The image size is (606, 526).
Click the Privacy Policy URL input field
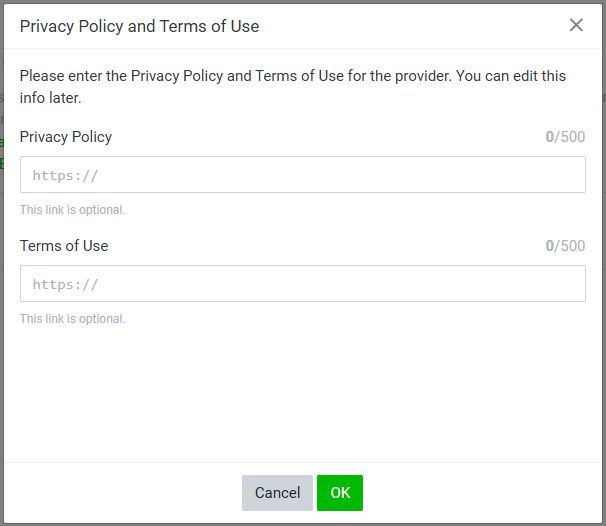(302, 175)
